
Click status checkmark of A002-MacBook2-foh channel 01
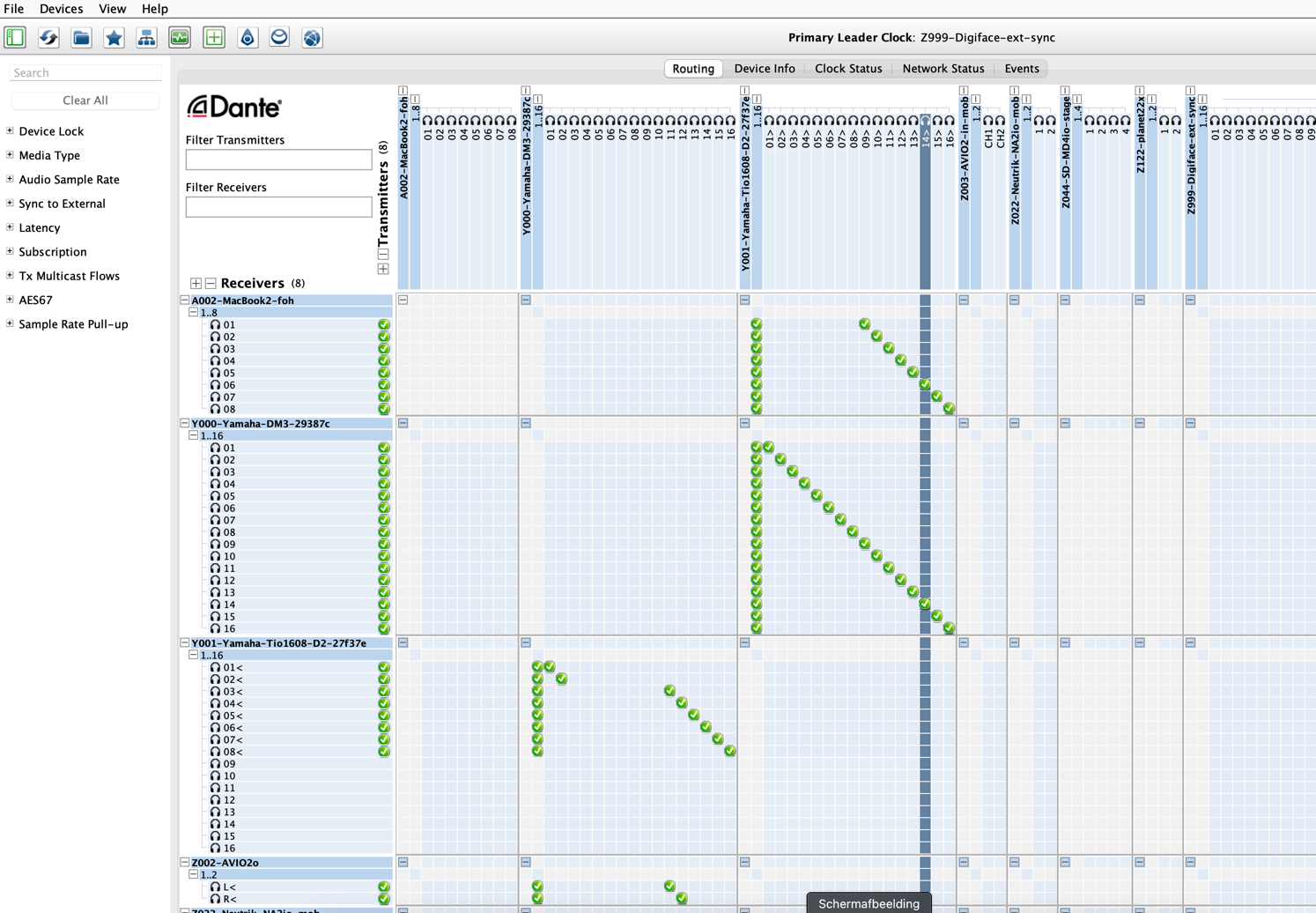tap(384, 324)
